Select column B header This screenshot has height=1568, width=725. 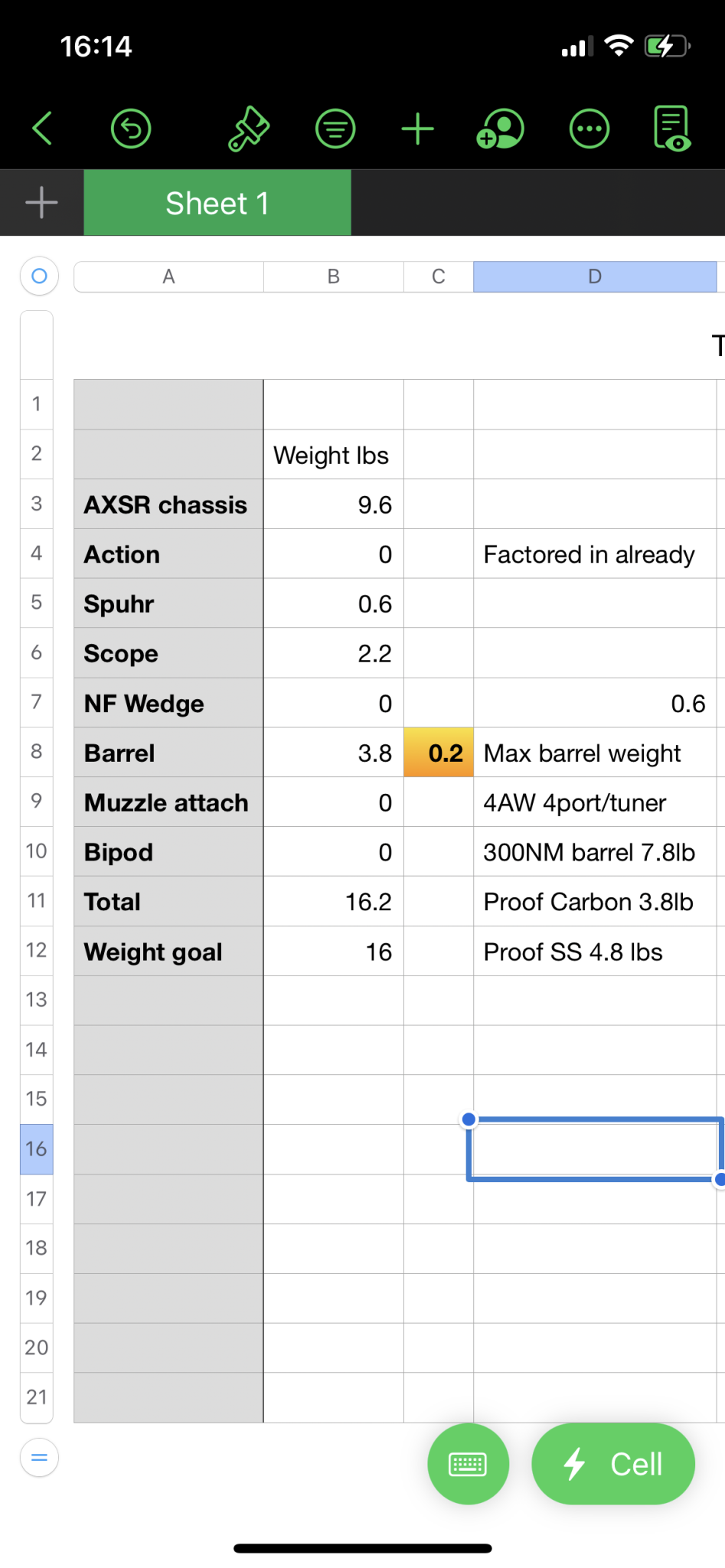(x=334, y=276)
